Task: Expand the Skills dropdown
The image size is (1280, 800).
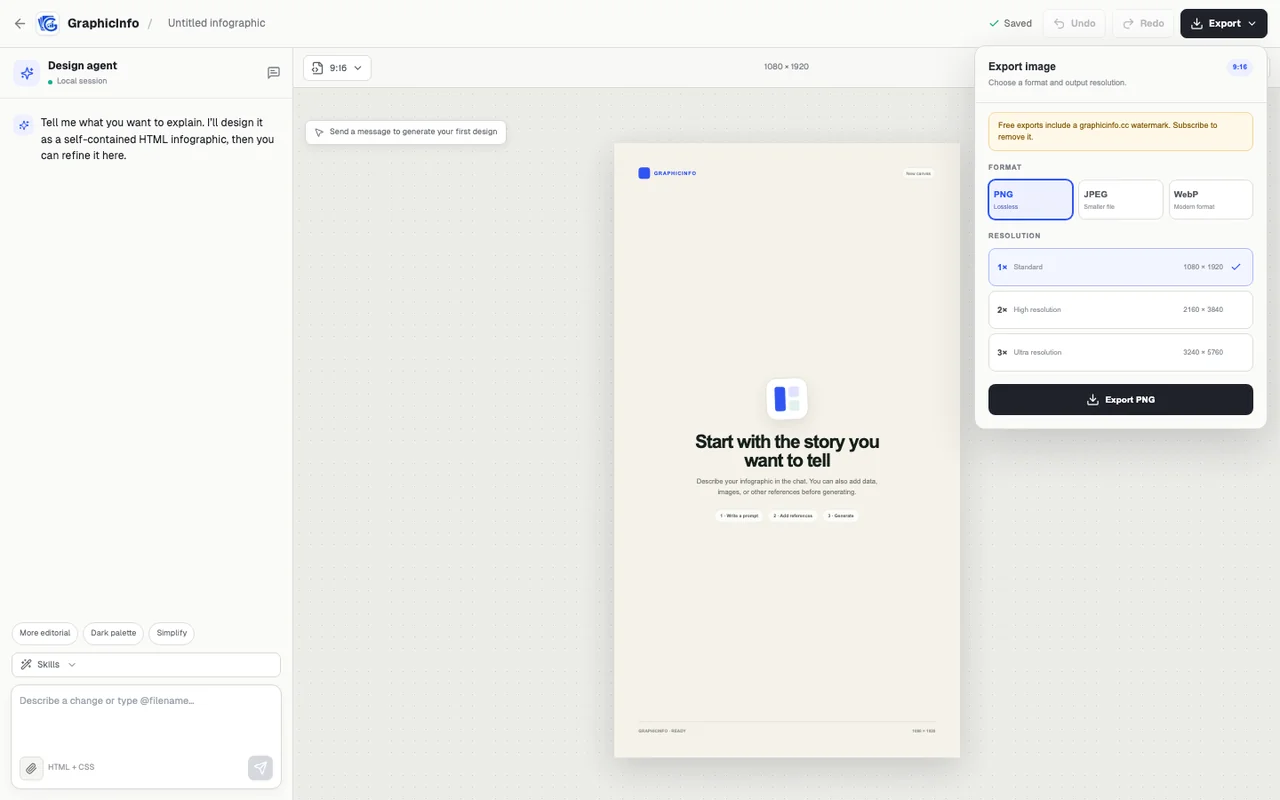Action: coord(146,664)
